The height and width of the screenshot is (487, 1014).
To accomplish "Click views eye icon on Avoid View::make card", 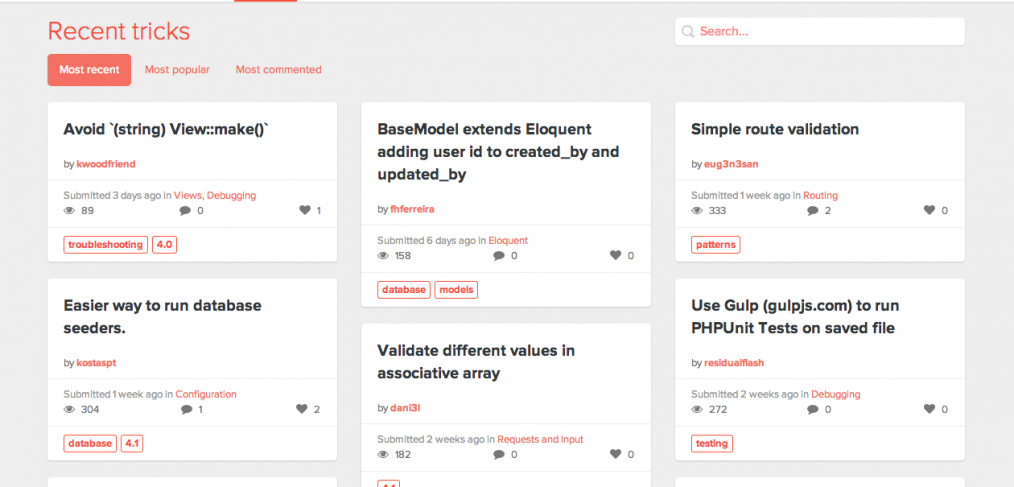I will coord(70,210).
